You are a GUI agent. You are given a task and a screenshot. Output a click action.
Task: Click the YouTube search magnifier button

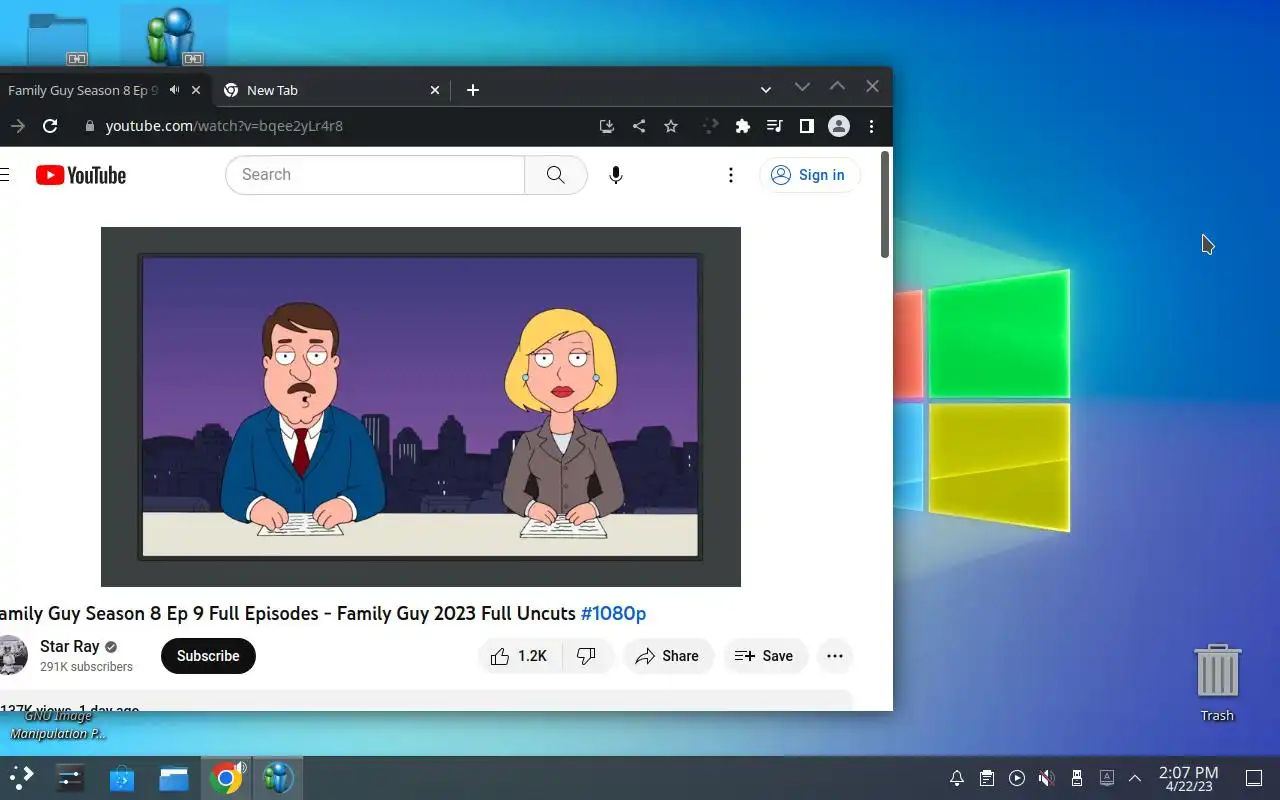tap(556, 175)
